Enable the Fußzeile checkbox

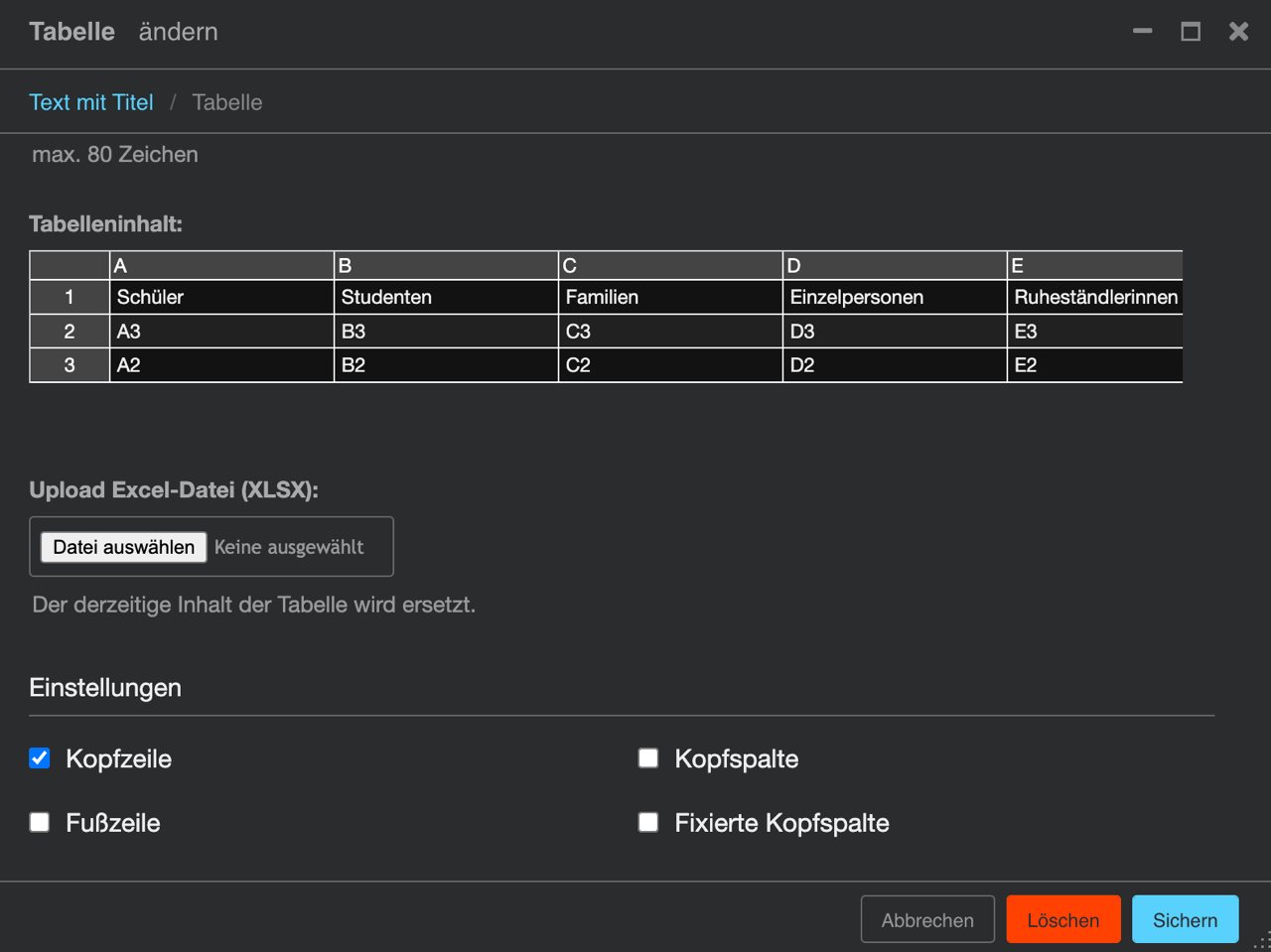click(x=40, y=822)
